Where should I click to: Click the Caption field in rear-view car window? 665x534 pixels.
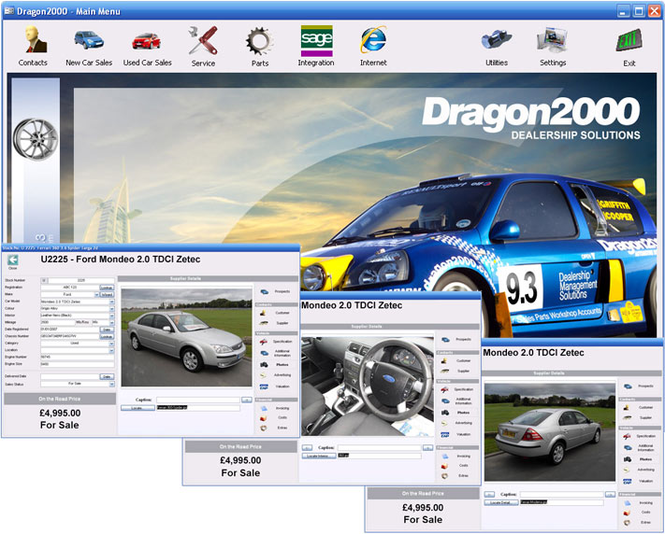[x=562, y=495]
